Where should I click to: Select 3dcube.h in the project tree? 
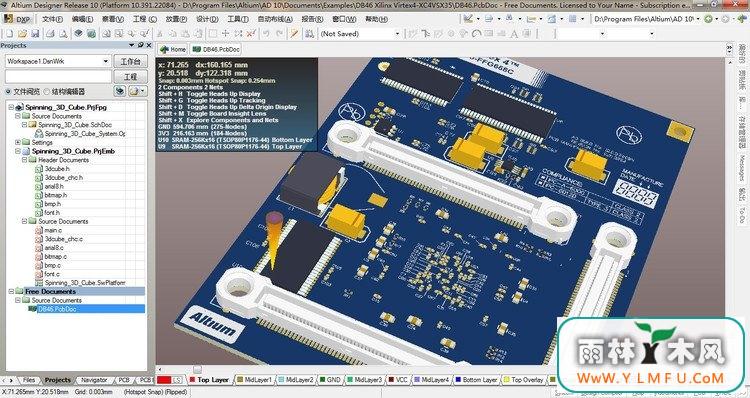pos(57,169)
